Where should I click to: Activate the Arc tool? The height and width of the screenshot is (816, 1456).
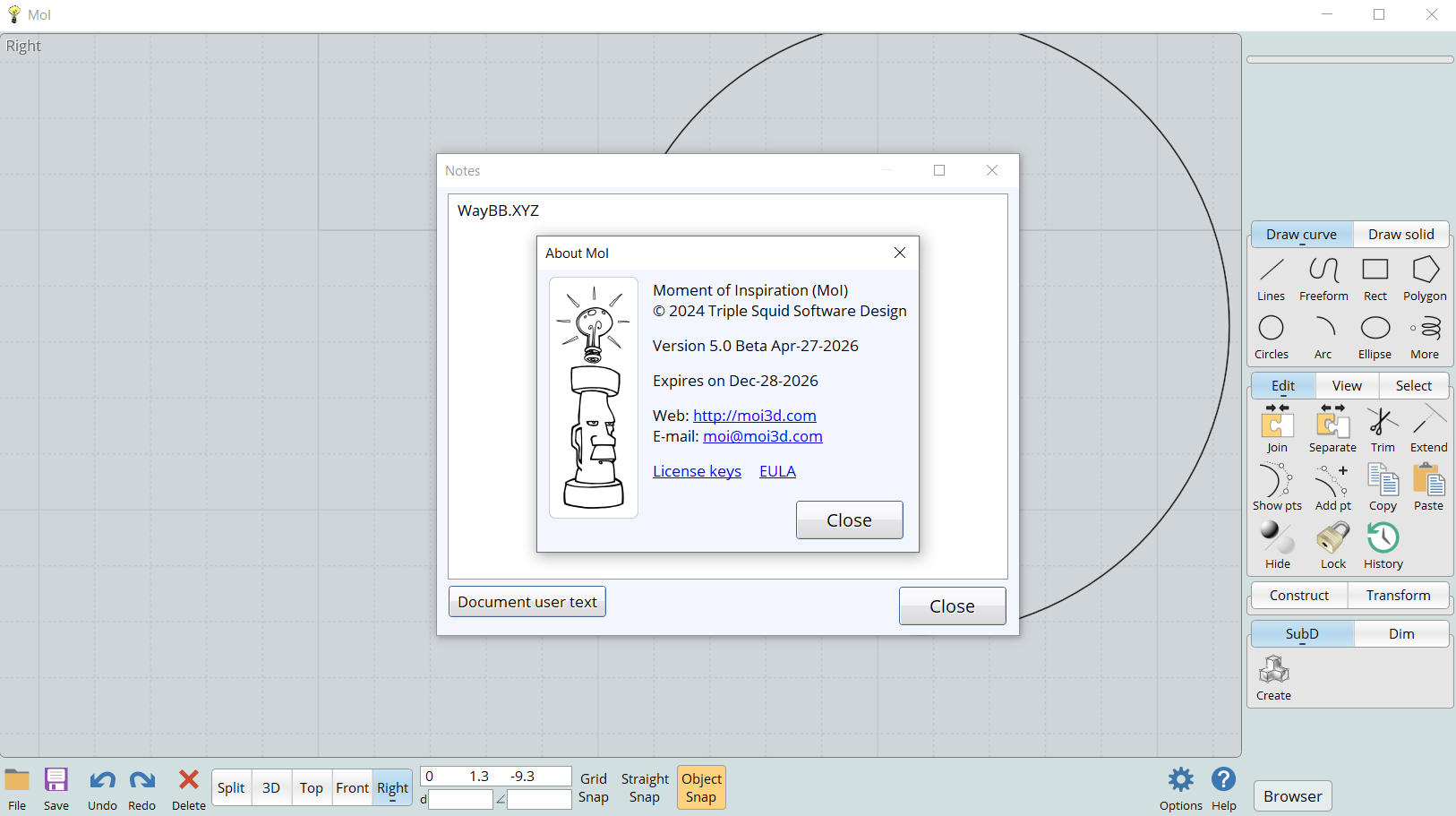point(1323,338)
